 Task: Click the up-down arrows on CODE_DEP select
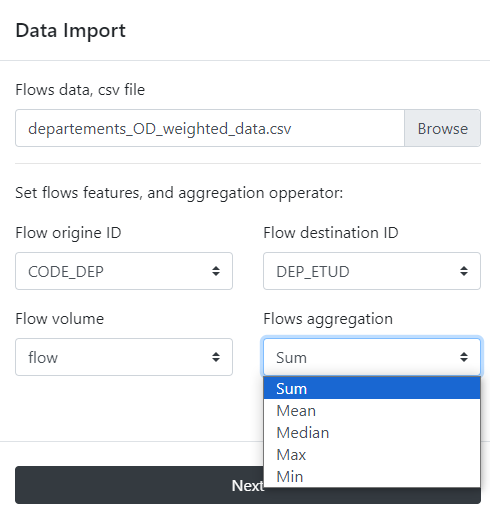(216, 271)
